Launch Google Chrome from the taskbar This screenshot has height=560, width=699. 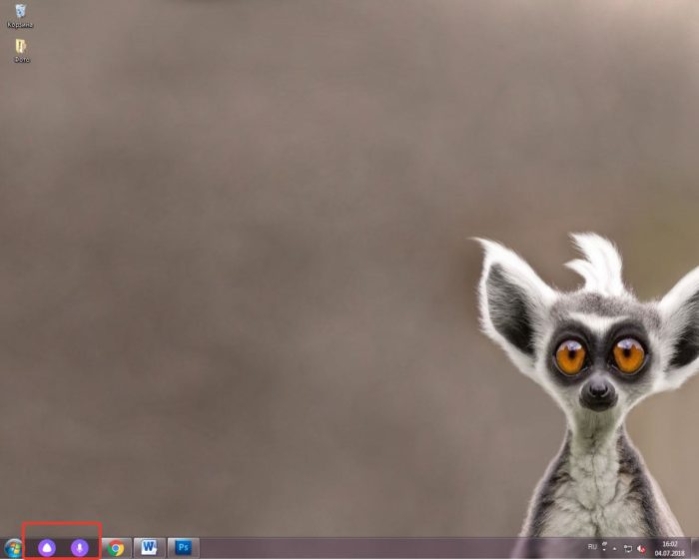coord(116,548)
